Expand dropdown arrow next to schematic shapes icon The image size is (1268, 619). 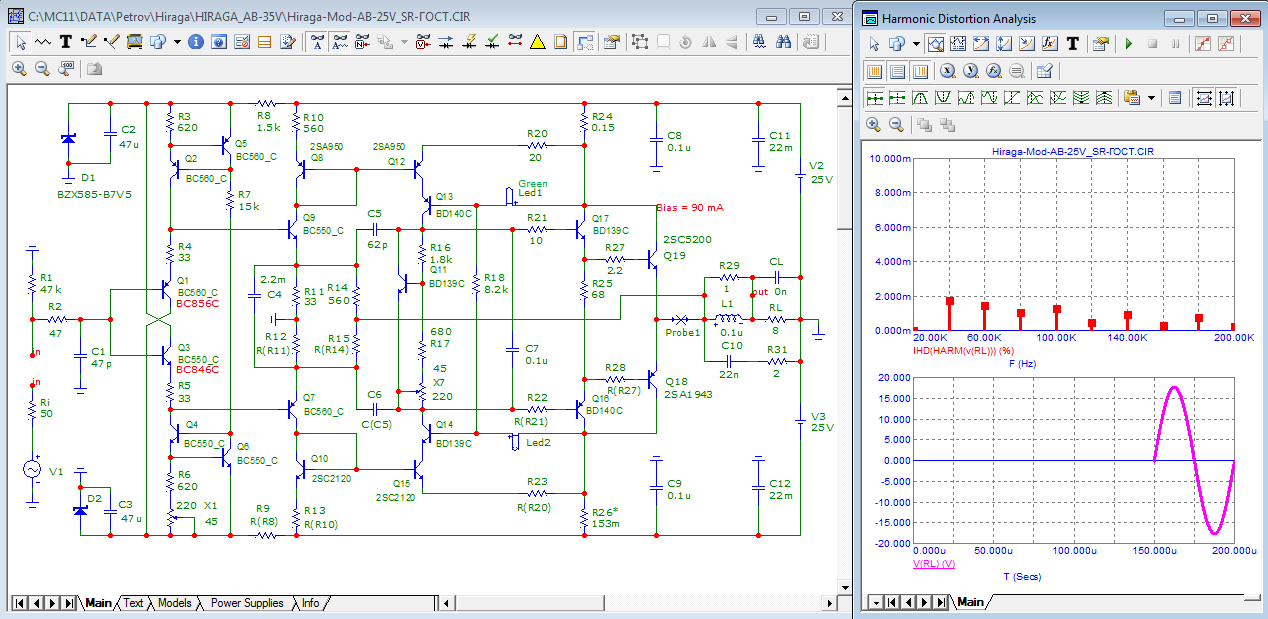coord(177,42)
